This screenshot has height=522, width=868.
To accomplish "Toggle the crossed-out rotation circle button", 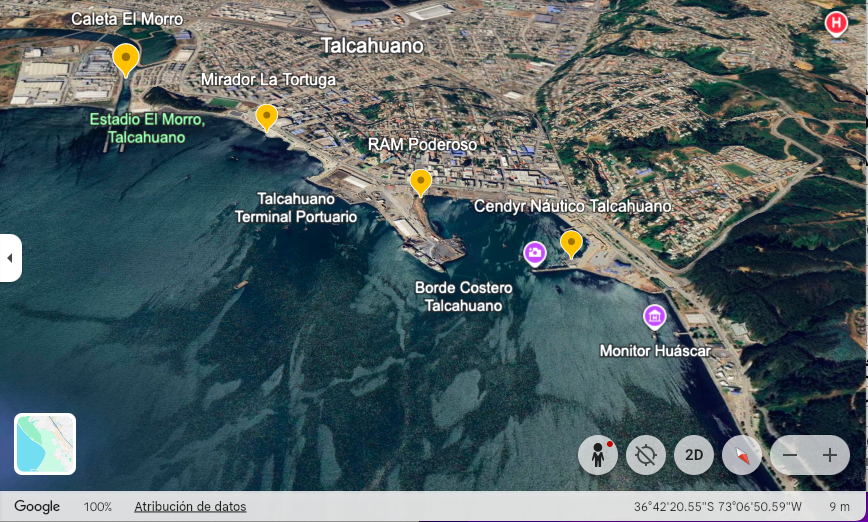I will coord(646,455).
